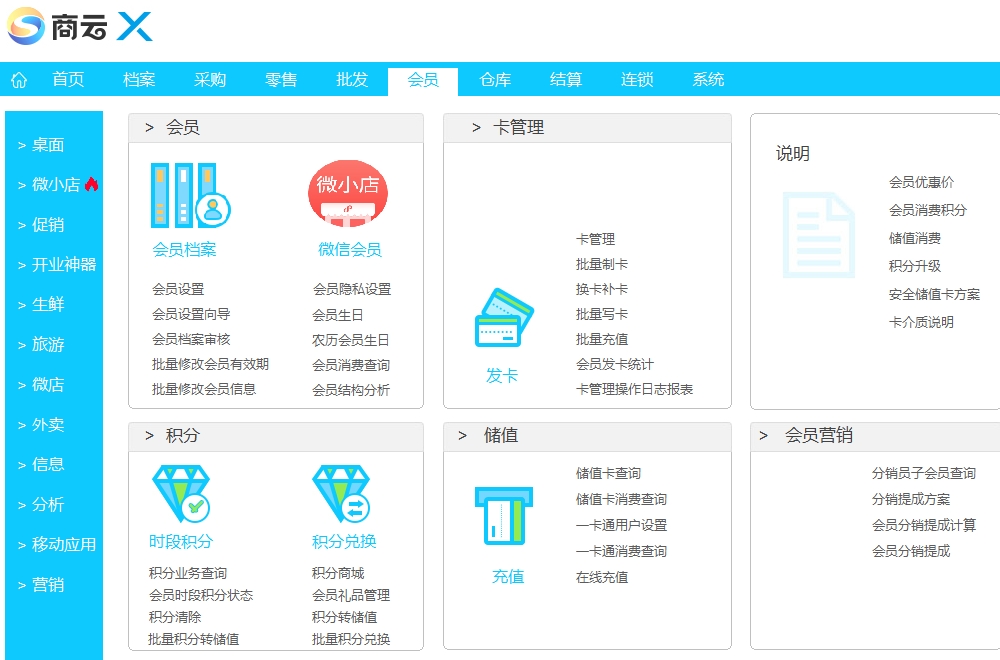Open 积分业务查询 link

coord(188,573)
